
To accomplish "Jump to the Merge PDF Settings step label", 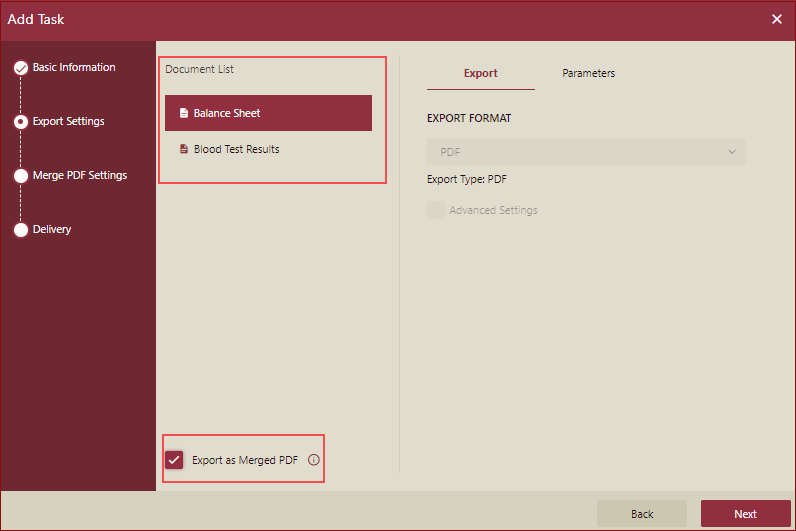I will click(80, 176).
